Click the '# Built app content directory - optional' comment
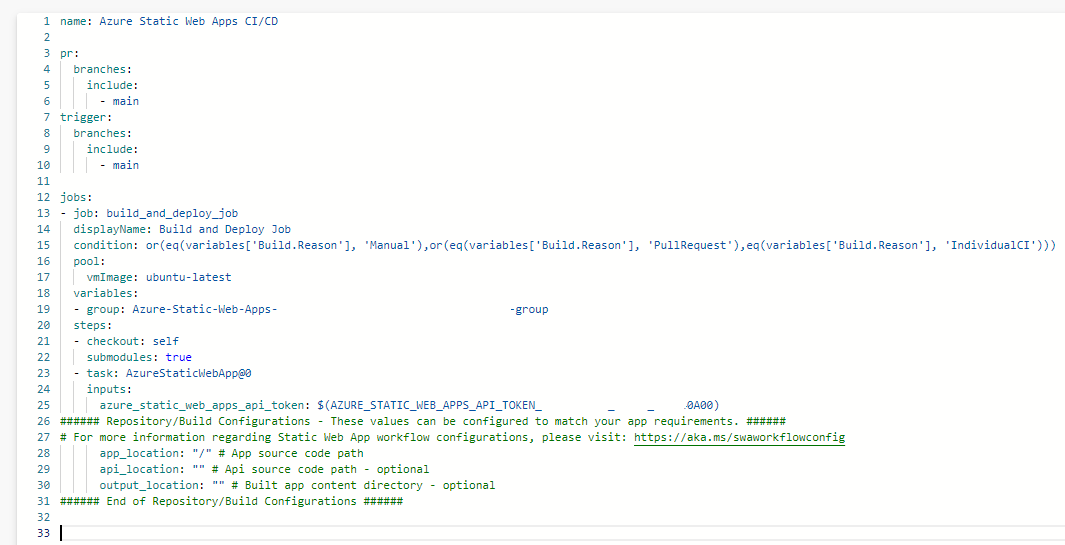The image size is (1065, 545). [363, 485]
